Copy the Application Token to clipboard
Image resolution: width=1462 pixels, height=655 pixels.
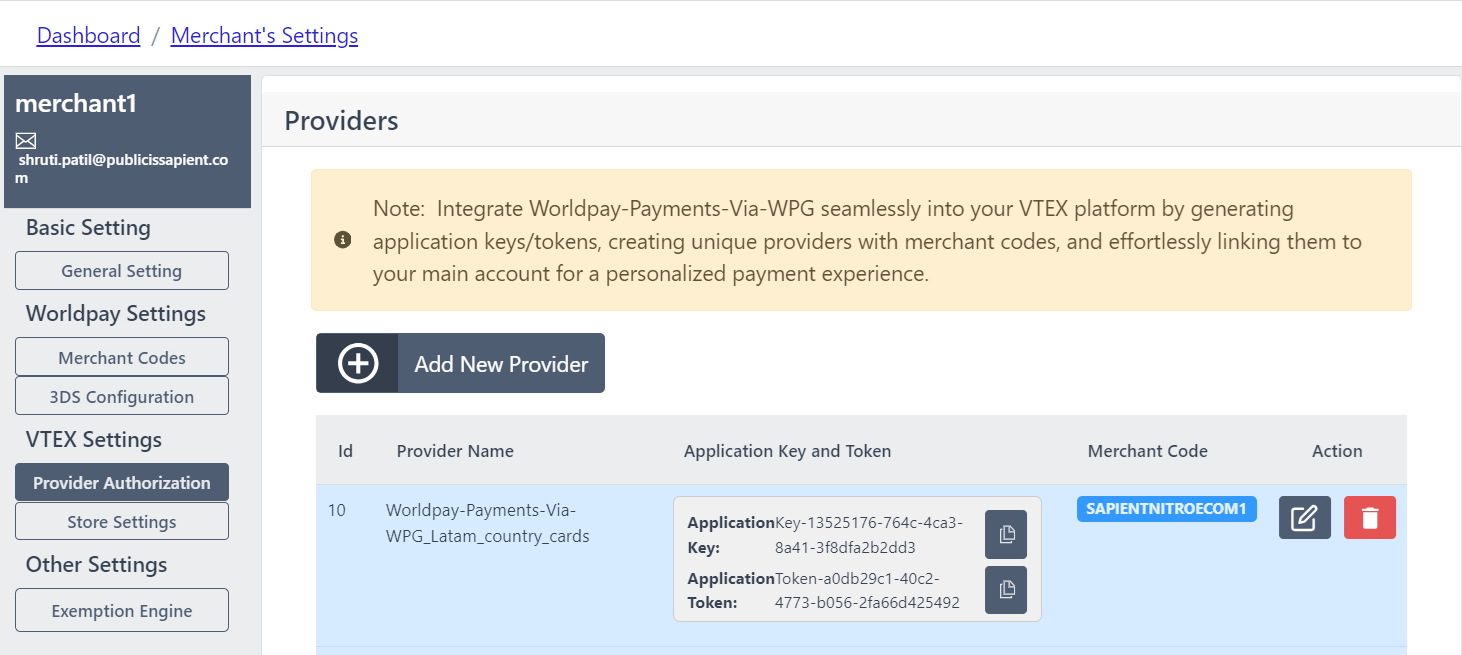1005,590
